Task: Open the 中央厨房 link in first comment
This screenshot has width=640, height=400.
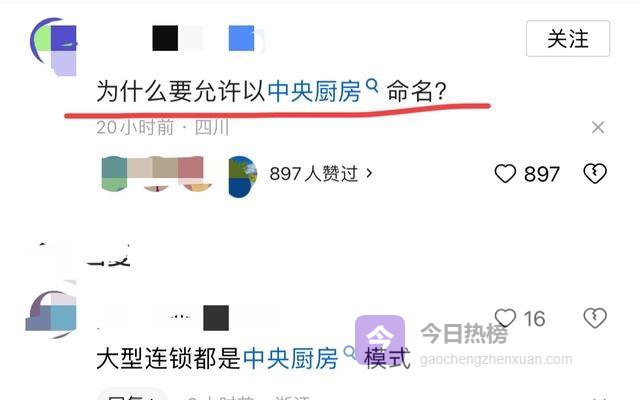Action: click(314, 91)
